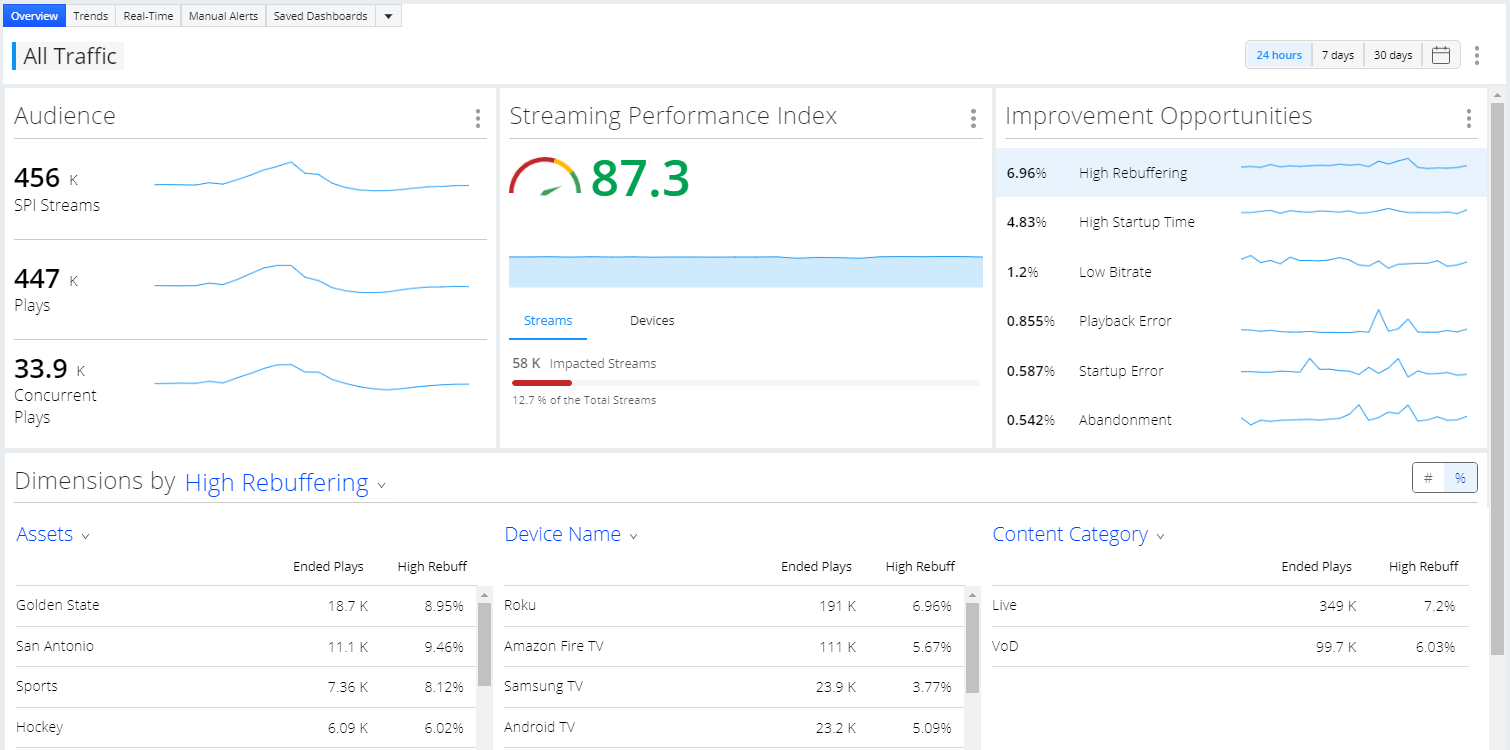The width and height of the screenshot is (1510, 750).
Task: Open Audience panel three-dot menu
Action: (478, 119)
